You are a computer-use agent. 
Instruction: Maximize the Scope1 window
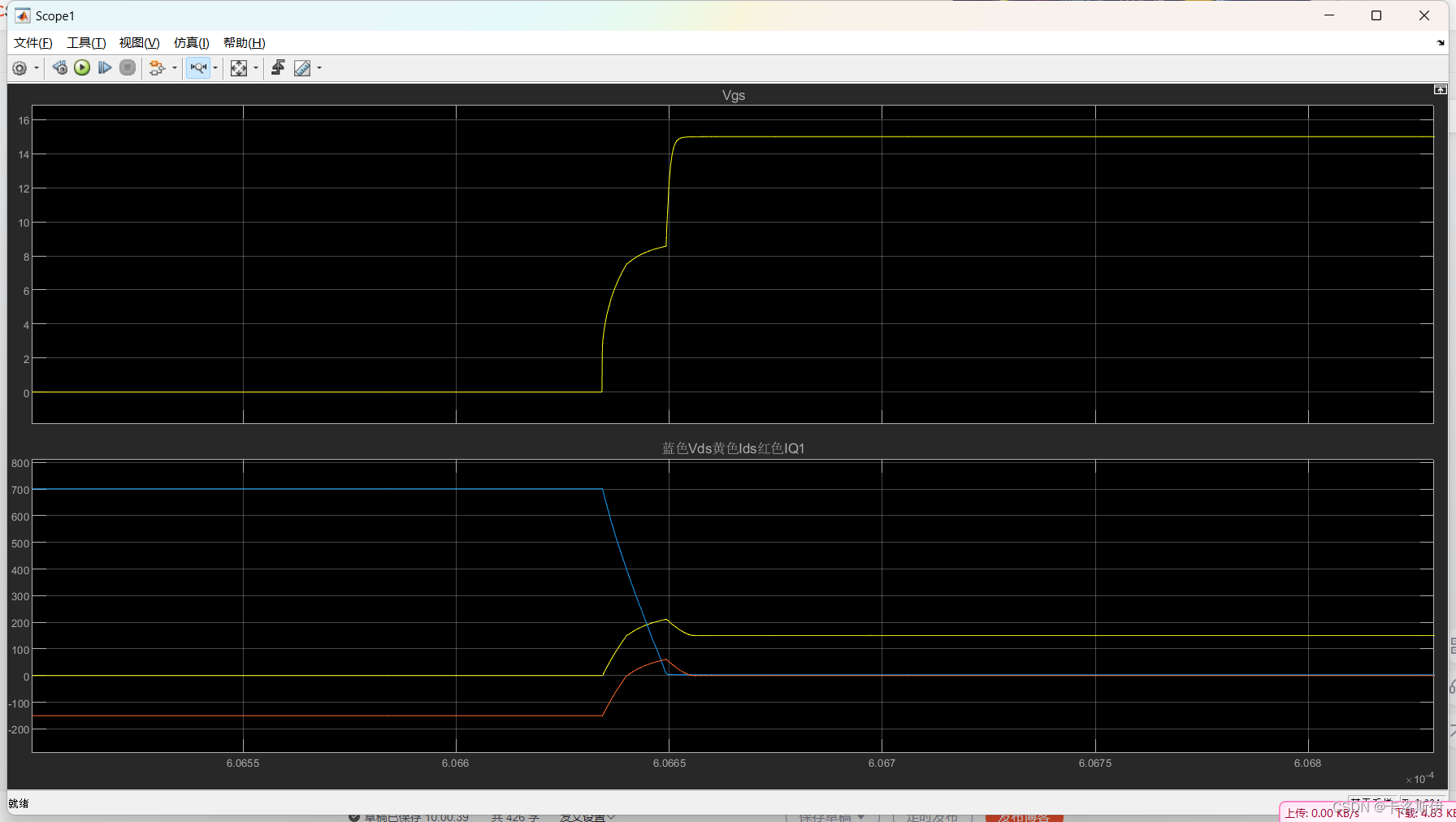(x=1376, y=15)
